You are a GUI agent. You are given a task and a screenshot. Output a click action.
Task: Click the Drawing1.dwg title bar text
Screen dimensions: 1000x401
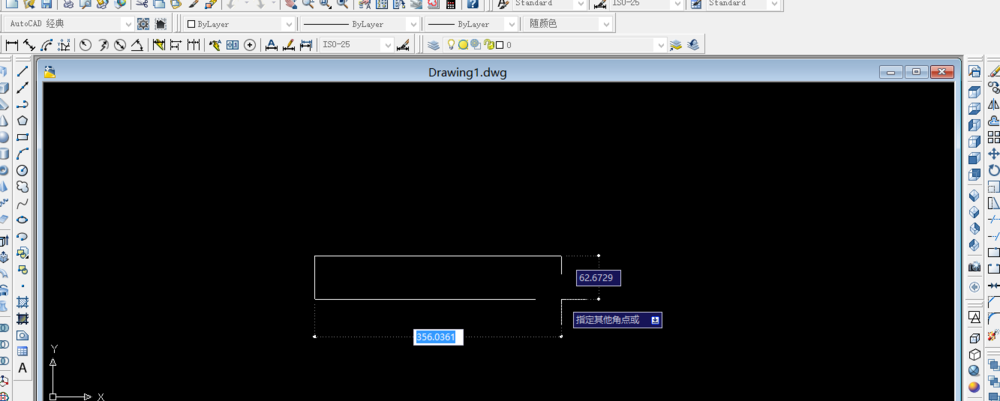(467, 73)
